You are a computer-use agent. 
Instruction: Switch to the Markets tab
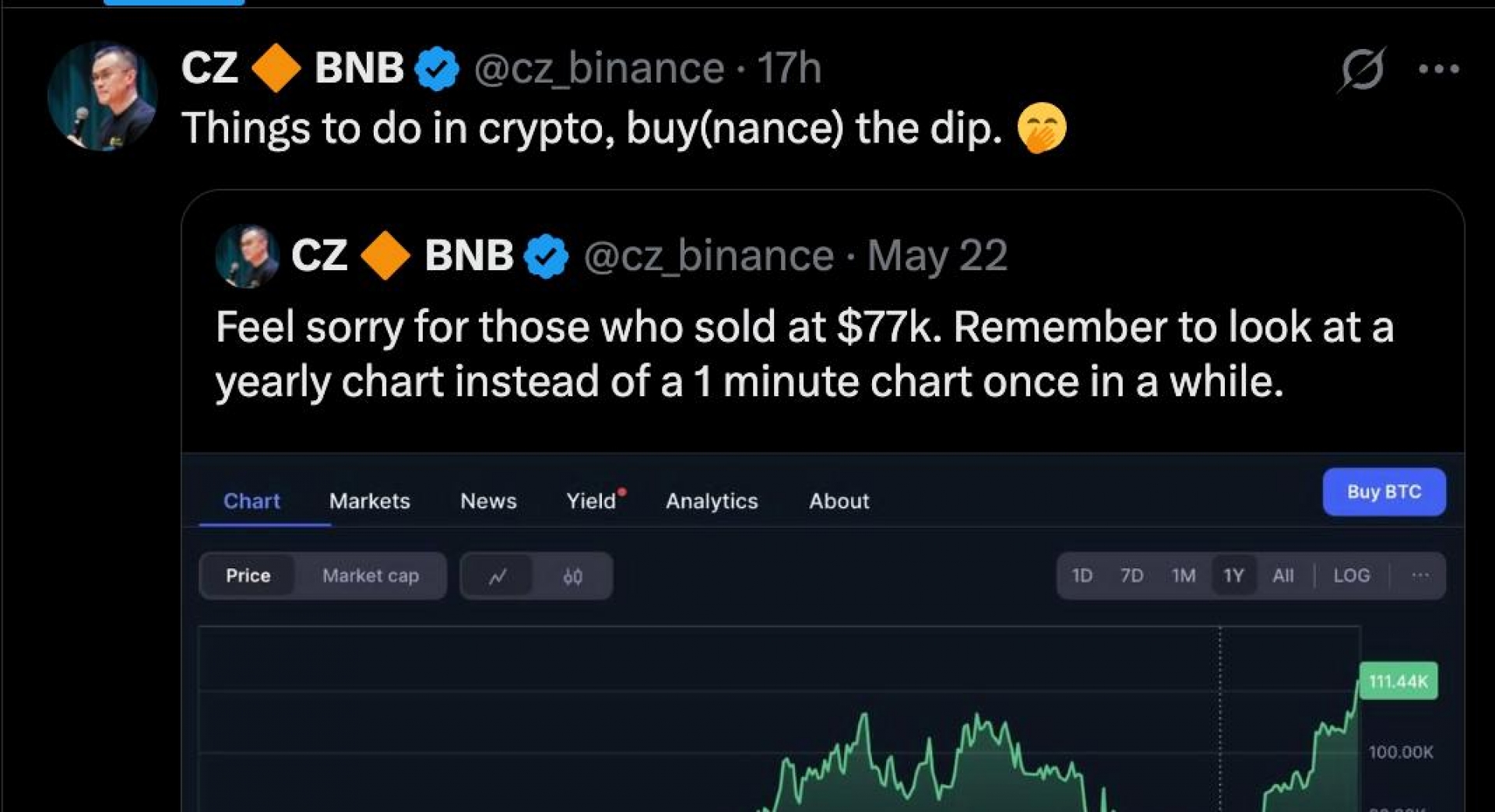(x=369, y=501)
